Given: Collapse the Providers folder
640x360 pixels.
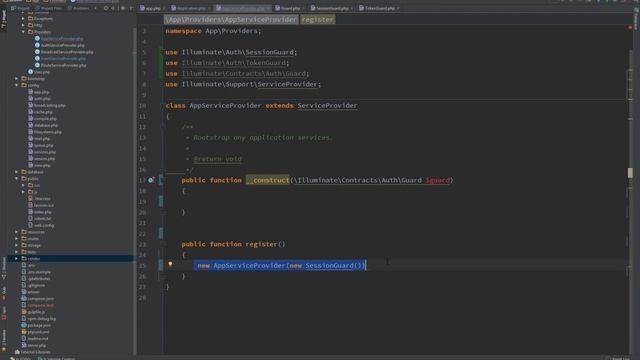Looking at the screenshot, I should [x=23, y=32].
